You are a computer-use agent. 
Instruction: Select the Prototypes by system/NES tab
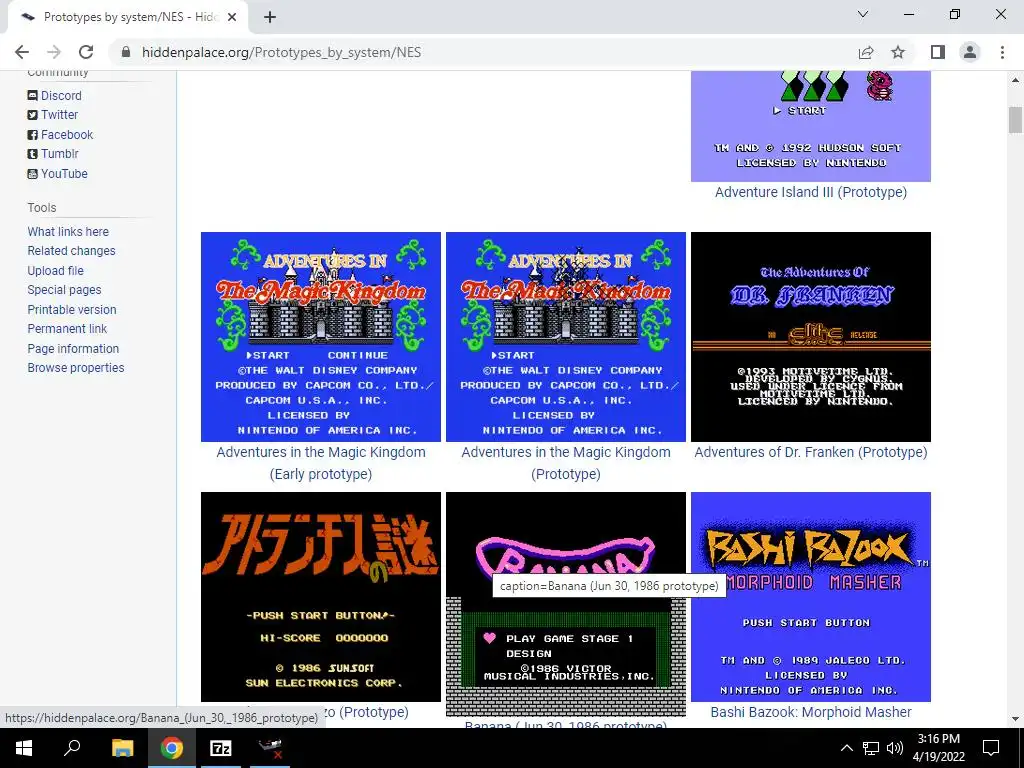tap(127, 18)
